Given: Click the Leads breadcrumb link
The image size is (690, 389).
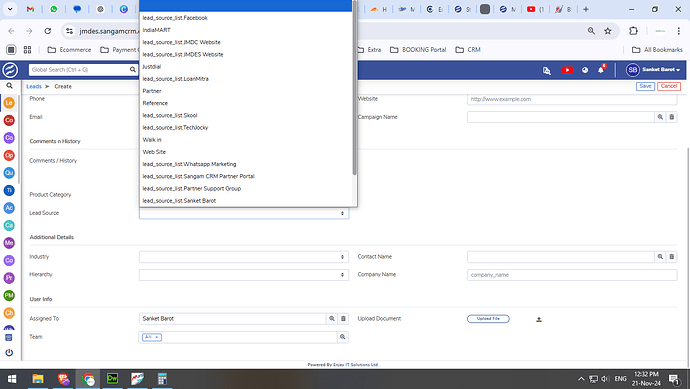Looking at the screenshot, I should (34, 87).
